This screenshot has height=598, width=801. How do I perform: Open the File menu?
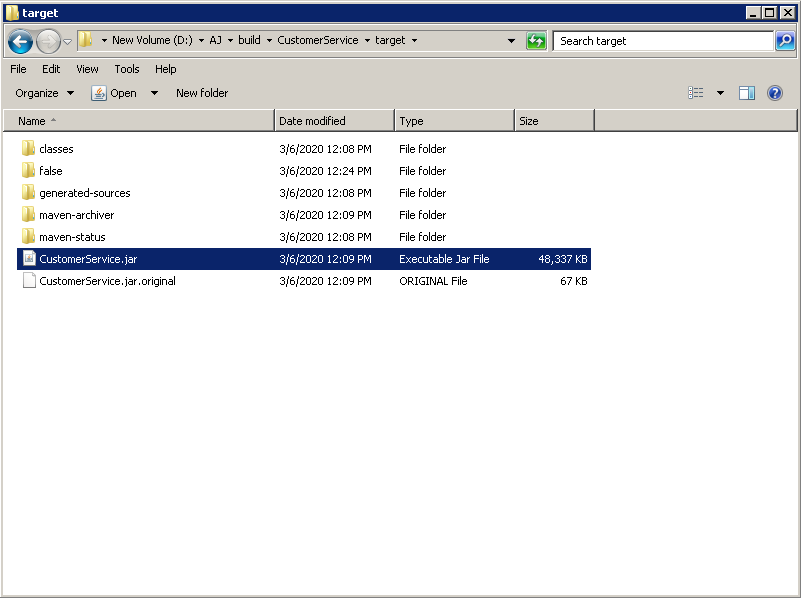18,69
